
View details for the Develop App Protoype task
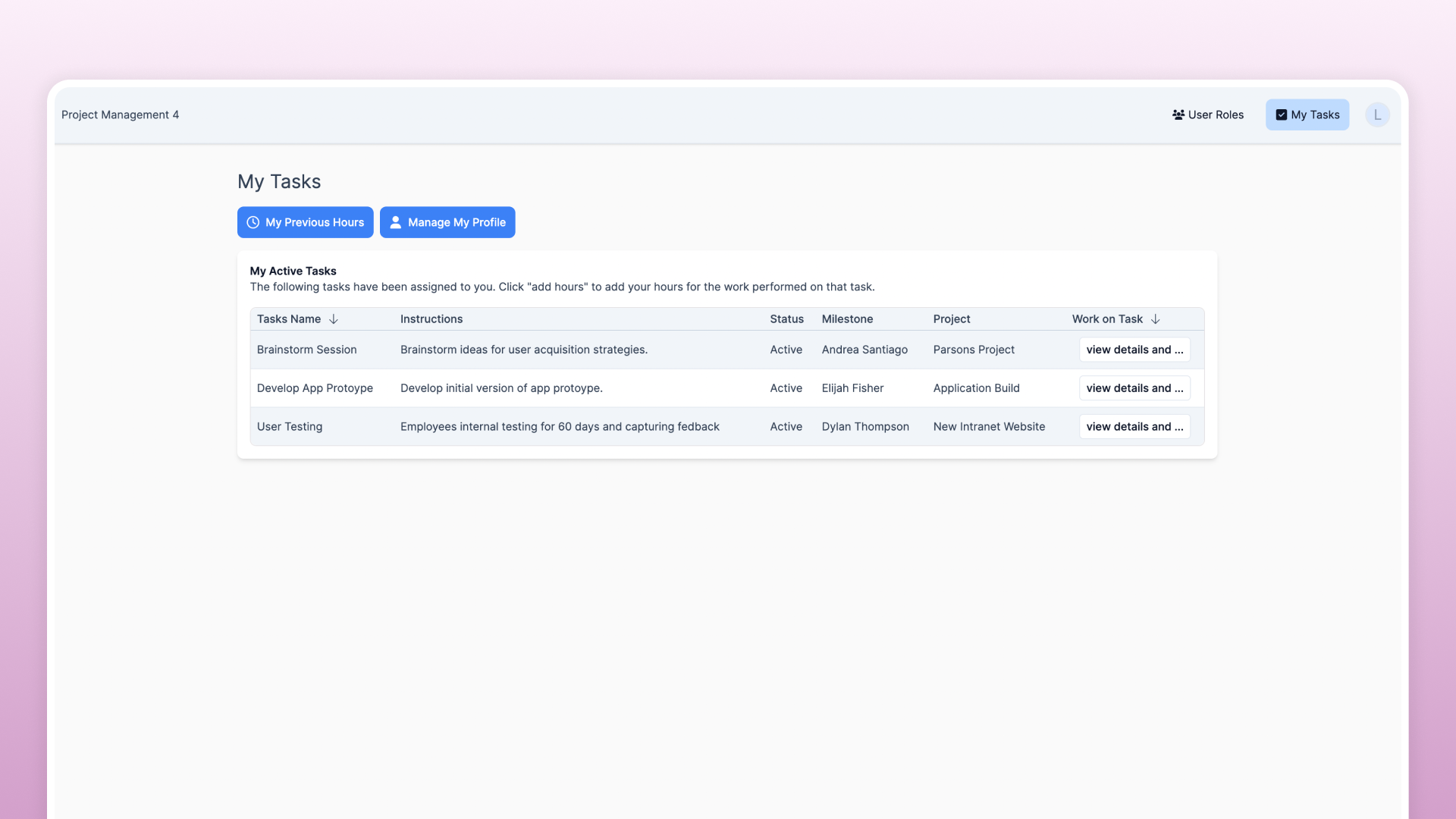coord(1134,388)
